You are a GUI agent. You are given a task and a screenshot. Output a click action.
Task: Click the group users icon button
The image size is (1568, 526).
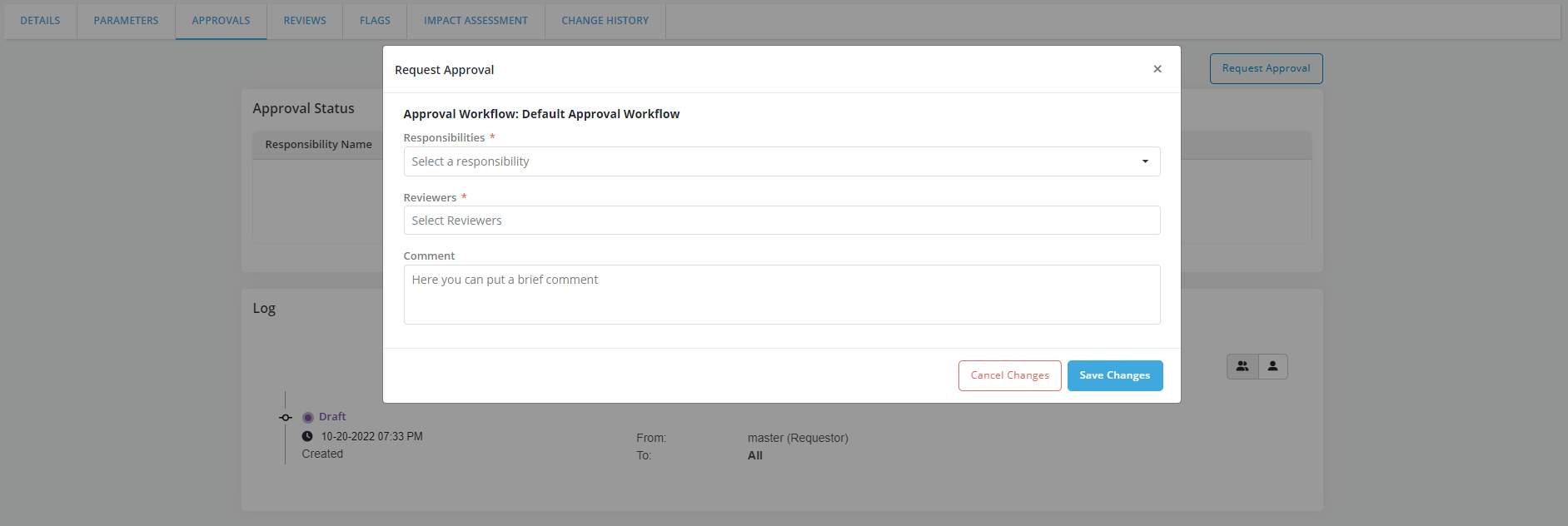click(x=1242, y=366)
